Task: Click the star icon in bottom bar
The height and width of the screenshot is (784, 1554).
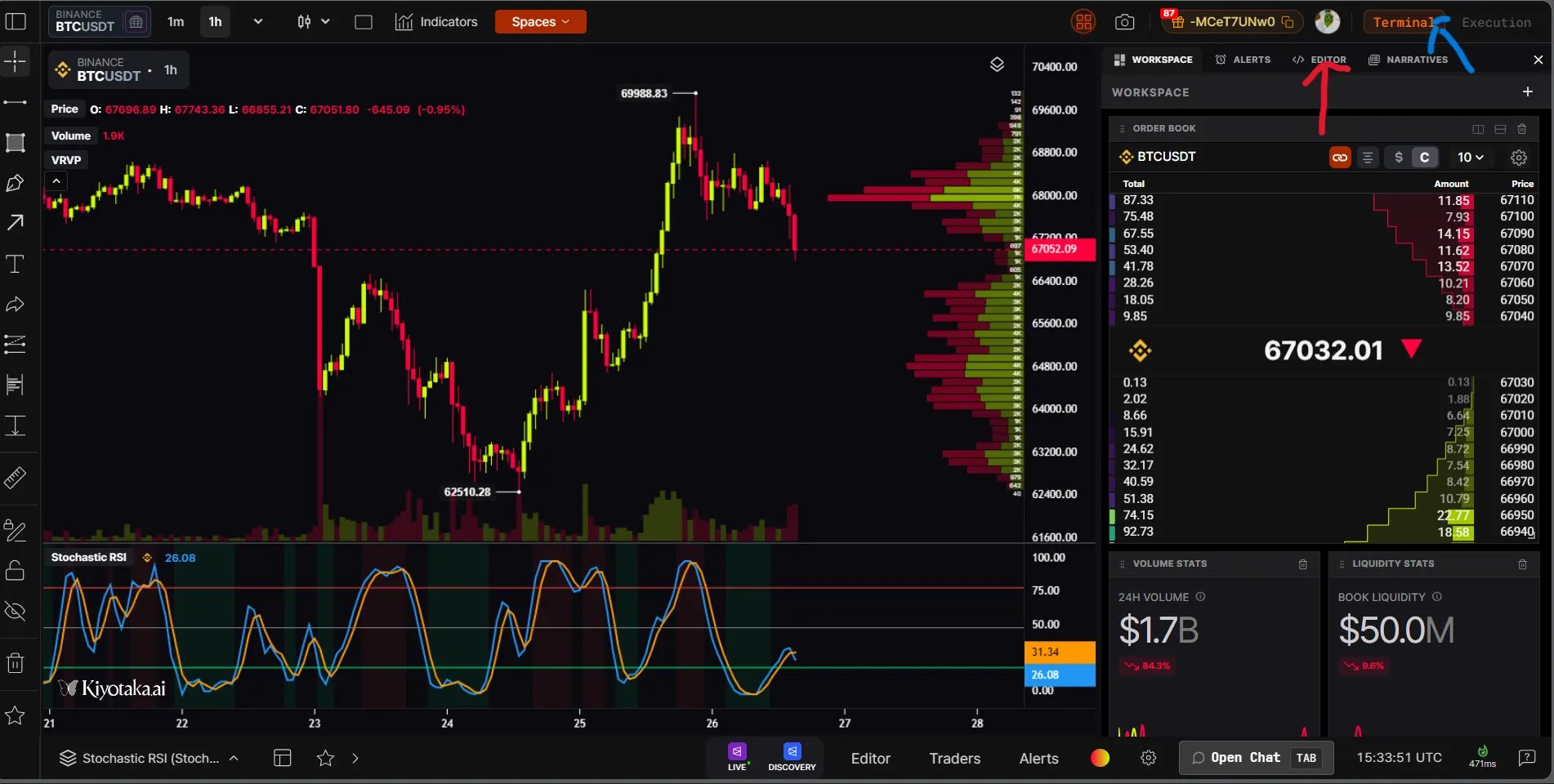Action: tap(325, 758)
